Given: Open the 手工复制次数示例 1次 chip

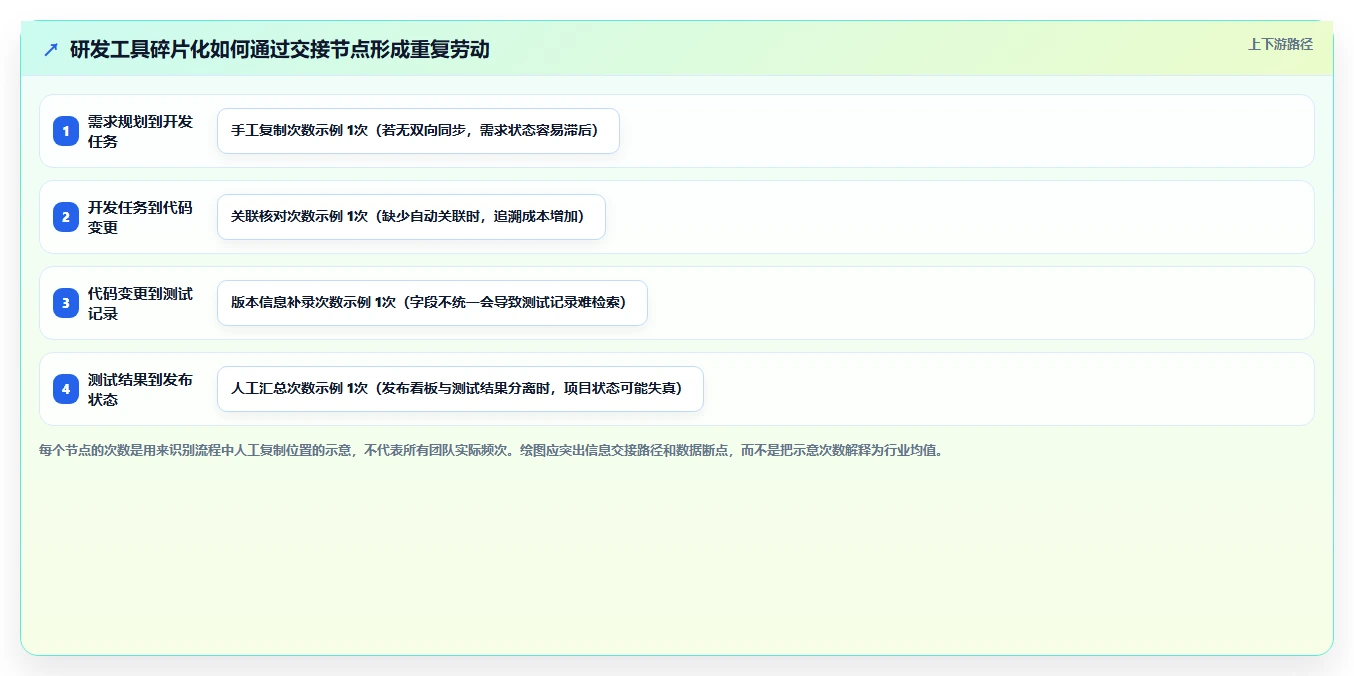Looking at the screenshot, I should point(418,131).
